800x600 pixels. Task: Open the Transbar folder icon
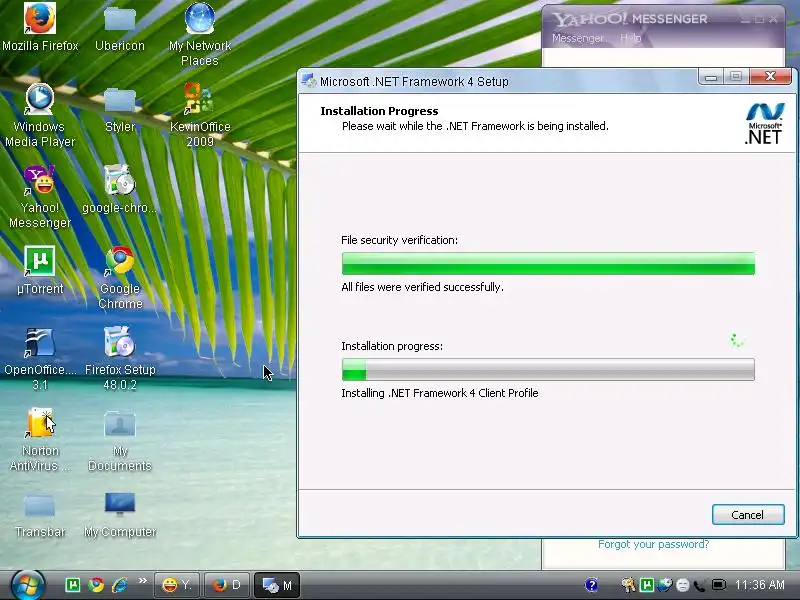point(40,514)
